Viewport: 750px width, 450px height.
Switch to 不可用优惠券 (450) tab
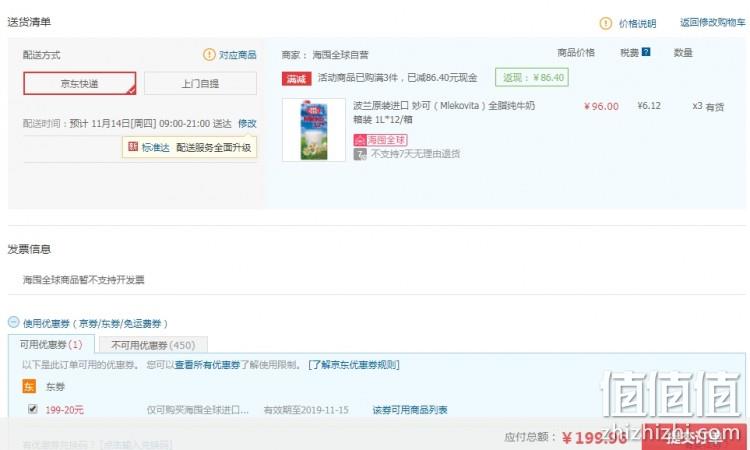click(153, 345)
